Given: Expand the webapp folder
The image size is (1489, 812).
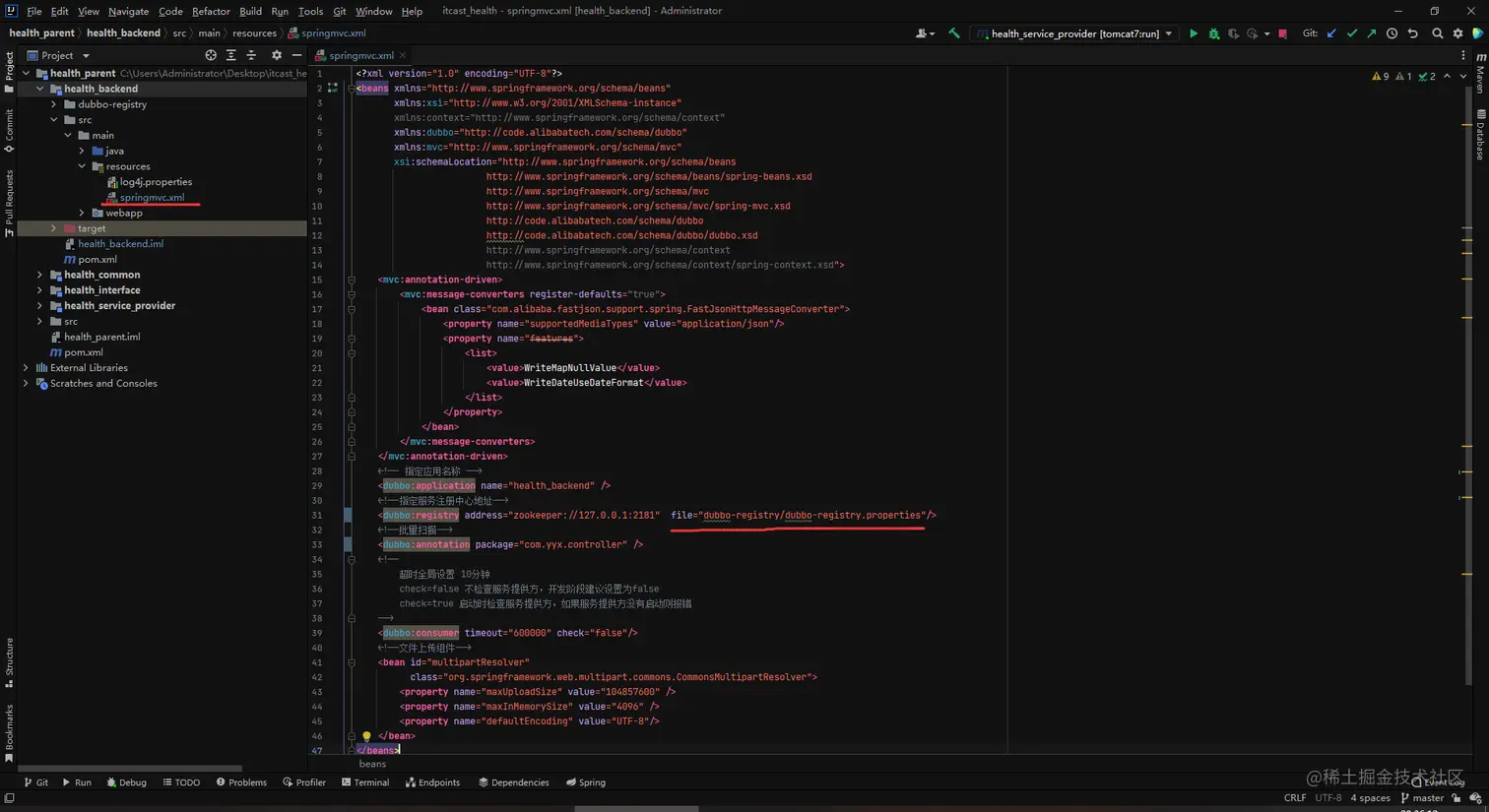Looking at the screenshot, I should click(x=82, y=213).
